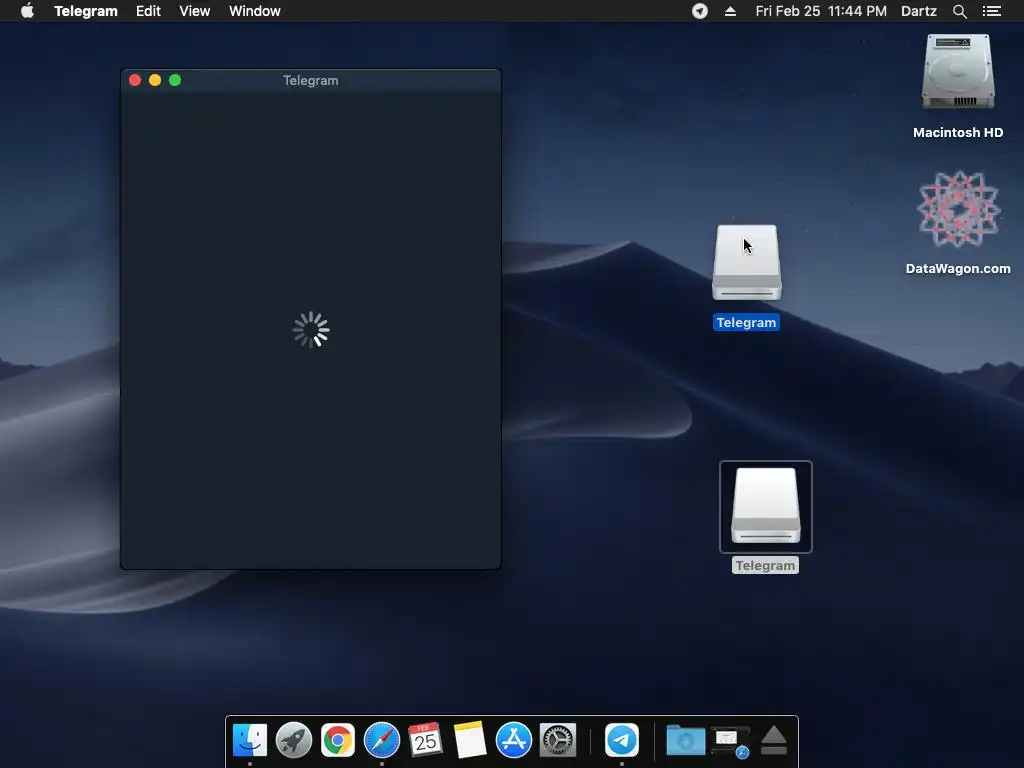Screen dimensions: 1024x768
Task: Open the Telegram application menu
Action: coord(86,11)
